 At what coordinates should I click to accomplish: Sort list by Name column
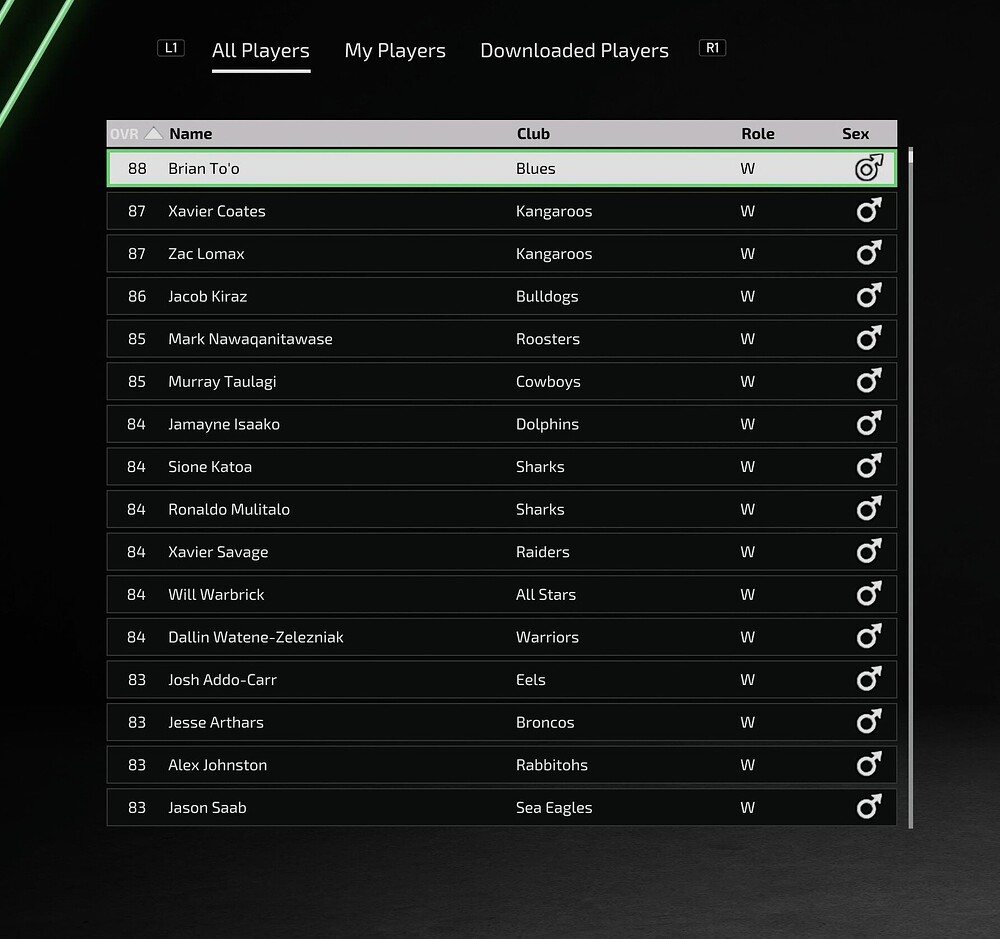[x=191, y=133]
